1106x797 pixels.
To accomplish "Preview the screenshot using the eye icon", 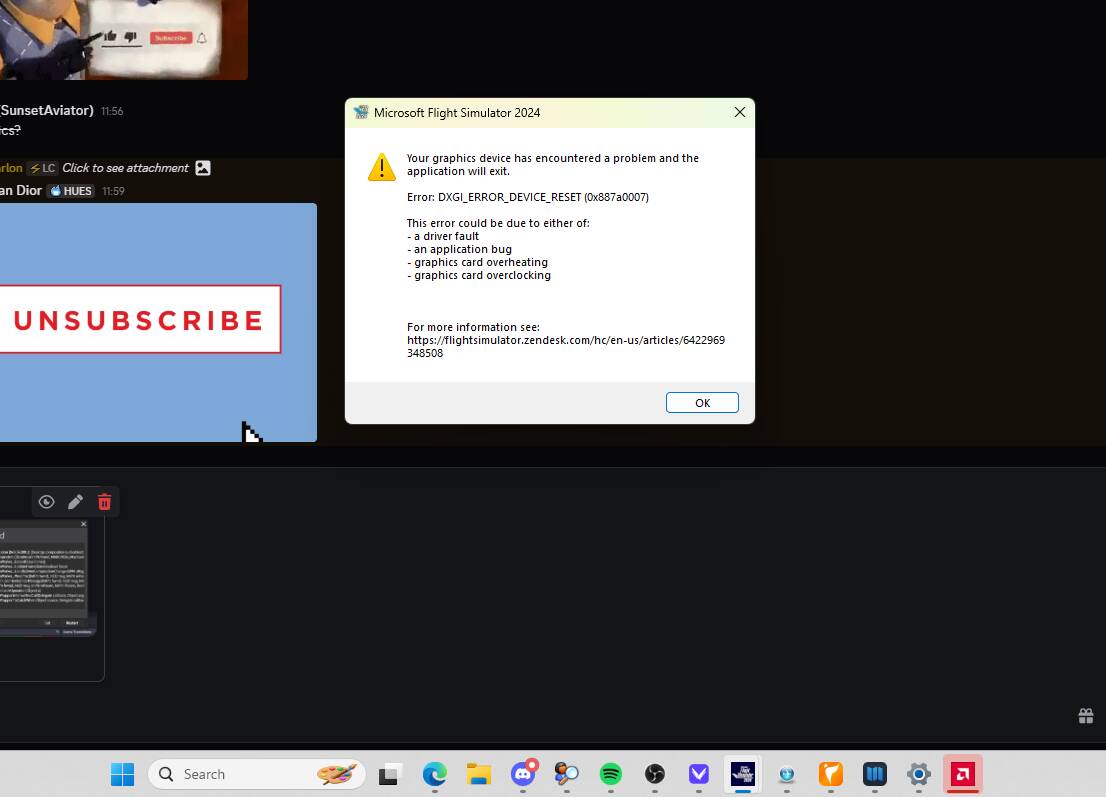I will pos(46,501).
